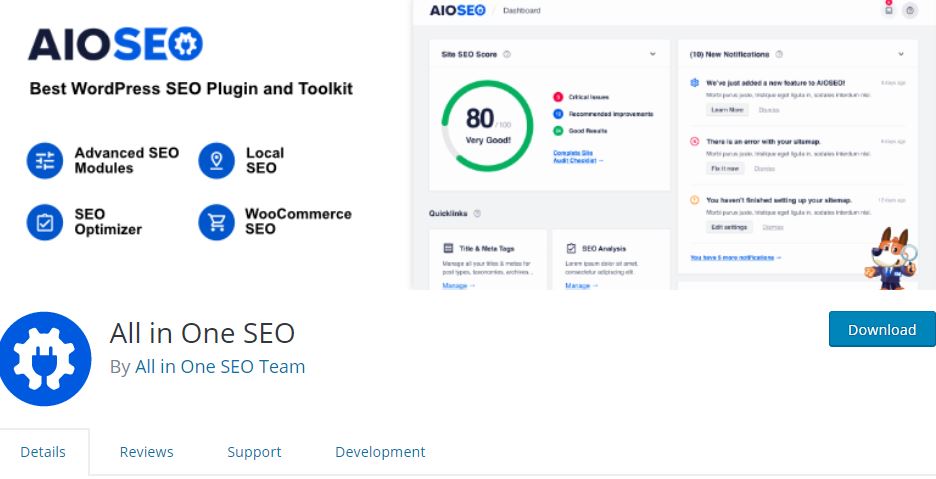
Task: Click the 'Advanced SEO Modules' feature label
Action: (127, 161)
